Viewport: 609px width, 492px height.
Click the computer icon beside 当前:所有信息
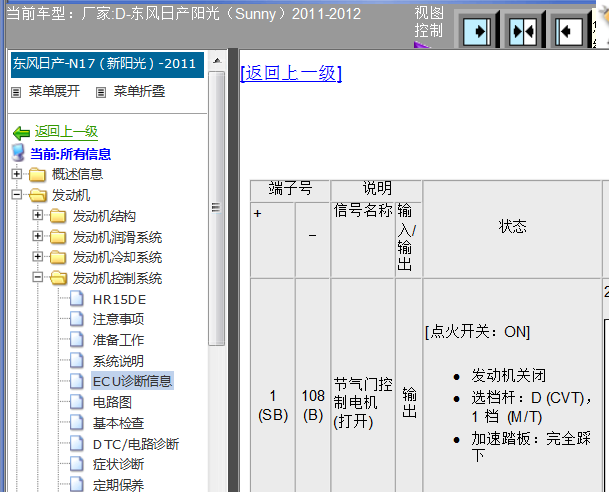[18, 153]
